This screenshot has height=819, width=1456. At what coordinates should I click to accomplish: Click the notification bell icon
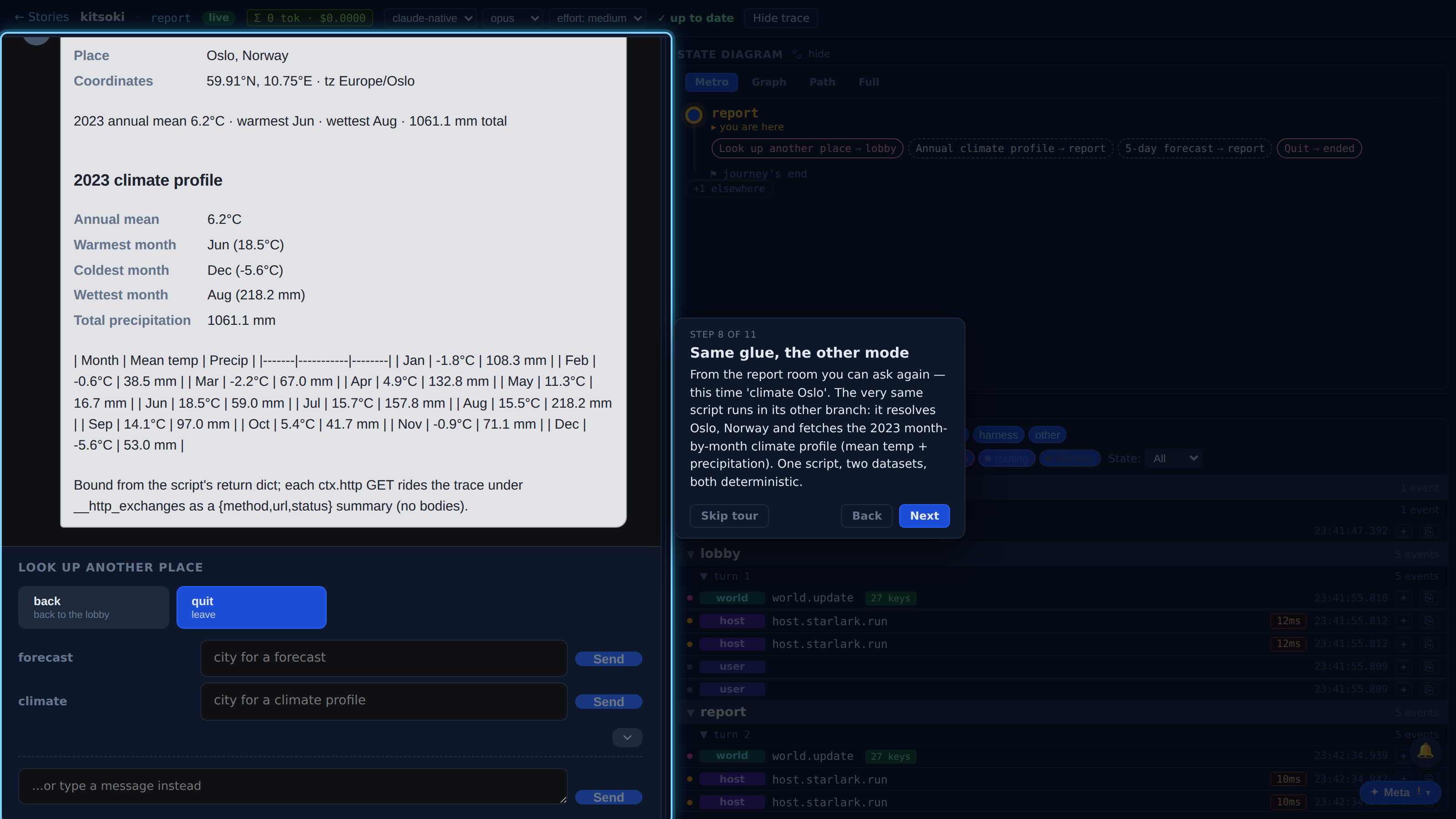coord(1425,751)
